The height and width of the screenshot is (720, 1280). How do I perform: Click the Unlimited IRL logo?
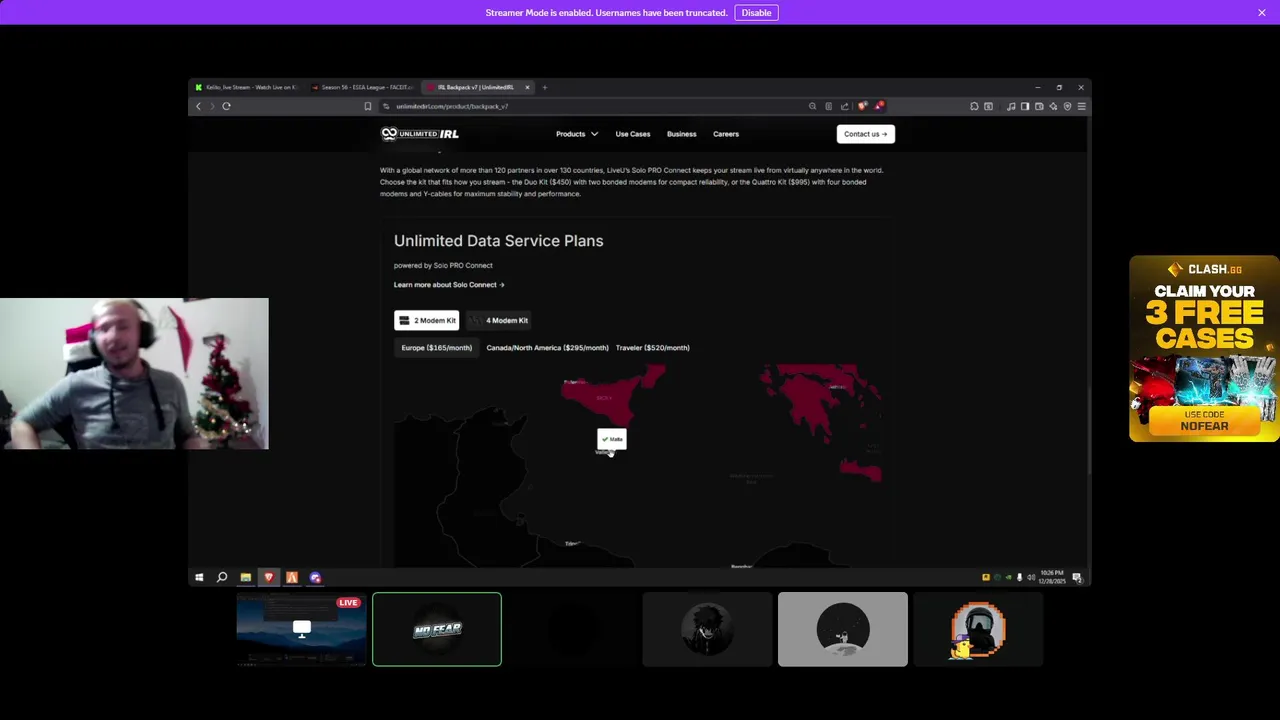point(420,134)
